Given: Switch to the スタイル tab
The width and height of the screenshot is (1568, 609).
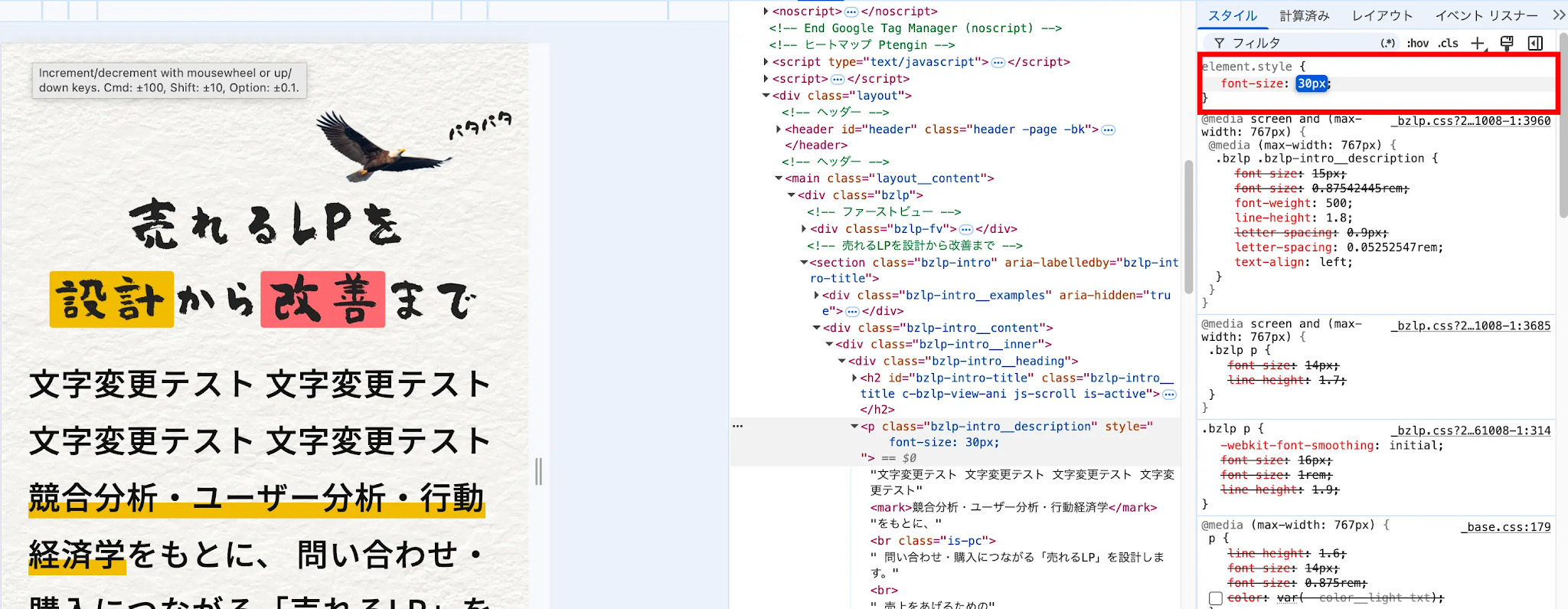Looking at the screenshot, I should (x=1233, y=15).
